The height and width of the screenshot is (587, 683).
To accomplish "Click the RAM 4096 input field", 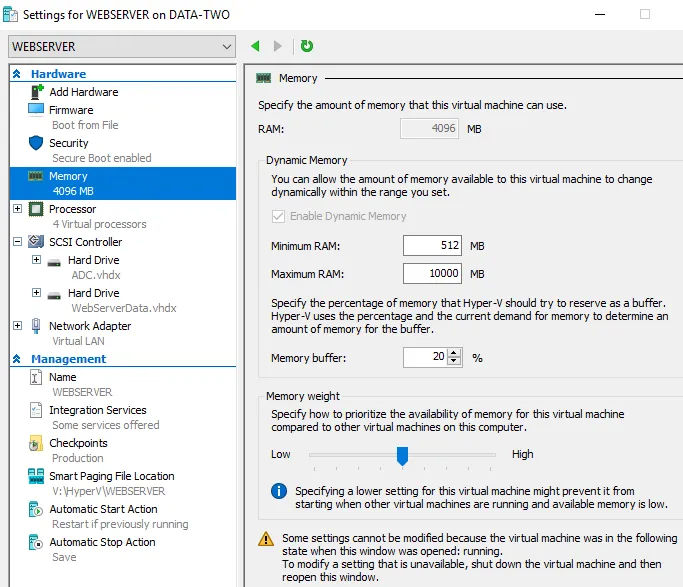I will click(x=429, y=128).
